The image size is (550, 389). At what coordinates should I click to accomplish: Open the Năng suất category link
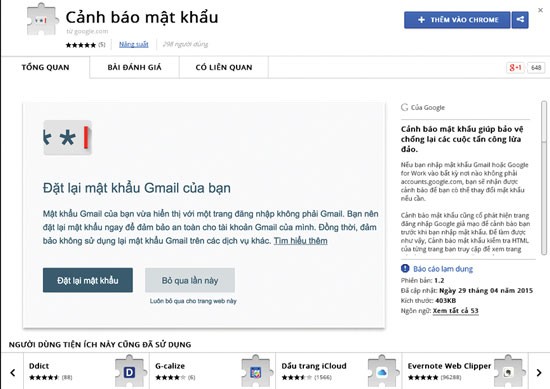134,45
